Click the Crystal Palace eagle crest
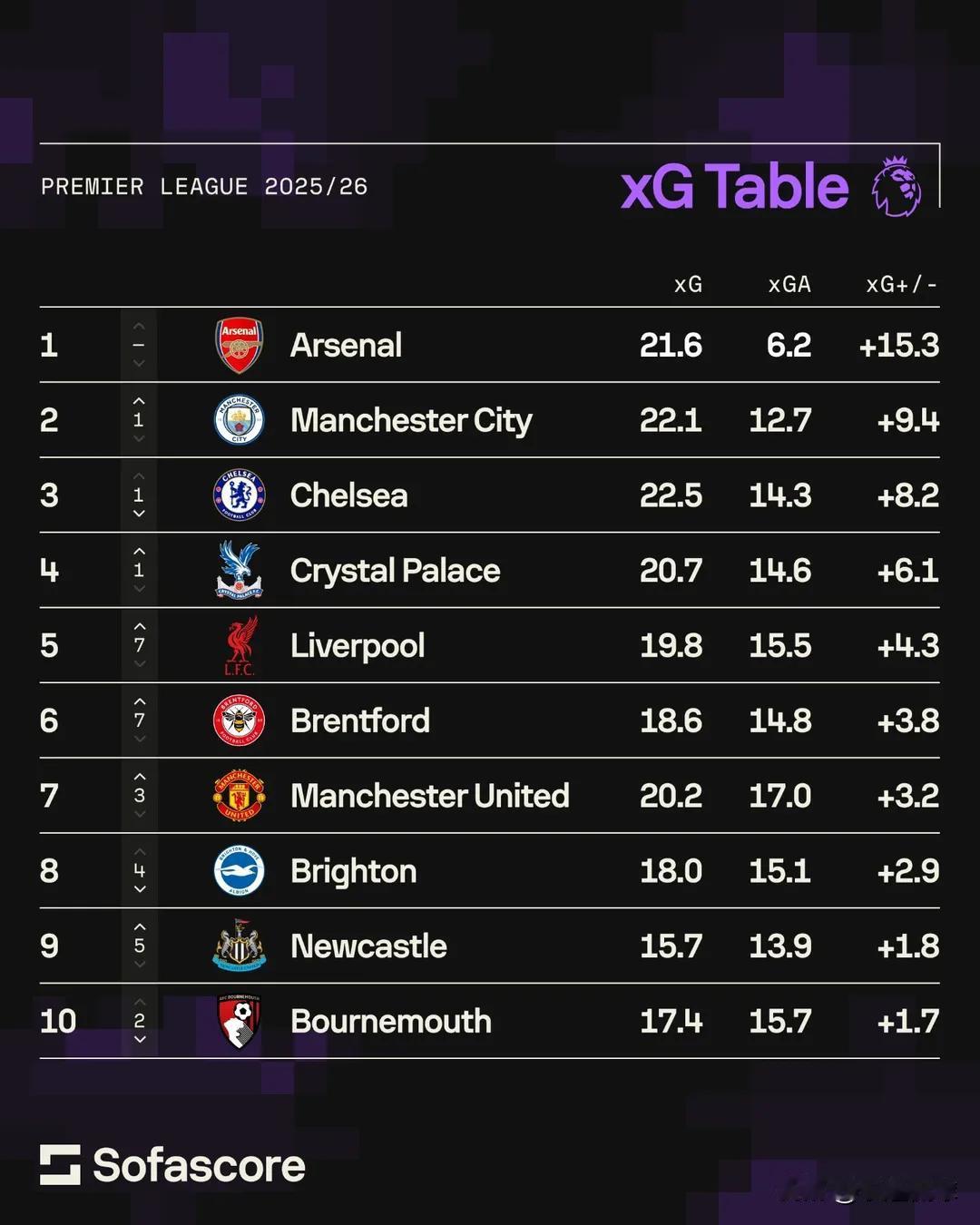The height and width of the screenshot is (1225, 980). (x=240, y=570)
